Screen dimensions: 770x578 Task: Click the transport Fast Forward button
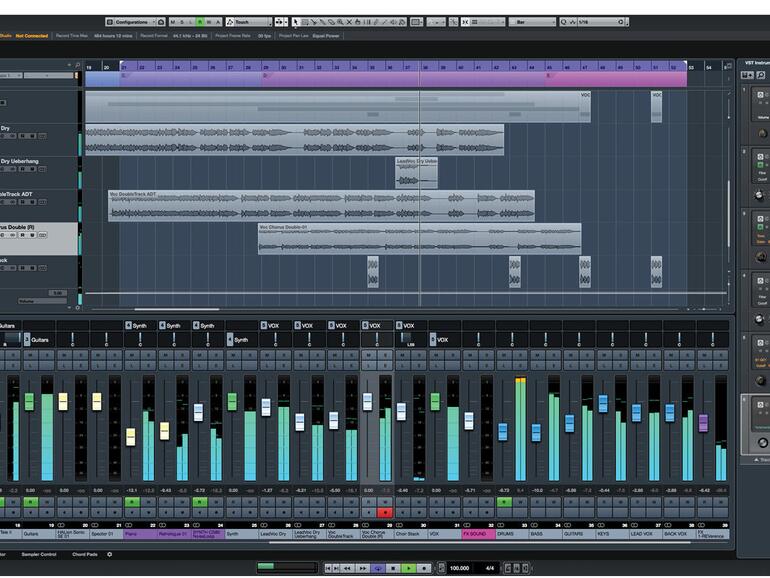(x=362, y=568)
